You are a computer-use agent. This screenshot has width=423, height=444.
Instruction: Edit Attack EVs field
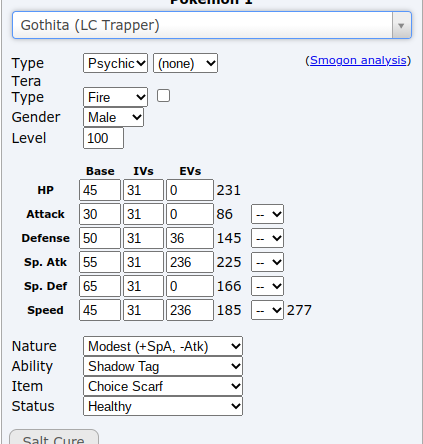(190, 214)
